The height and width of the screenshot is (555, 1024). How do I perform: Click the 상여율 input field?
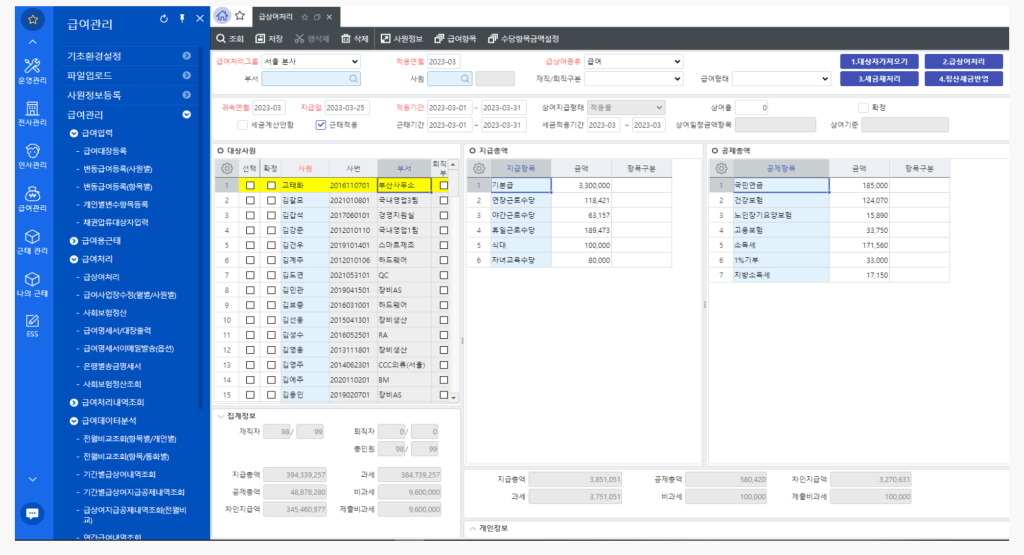[x=752, y=107]
